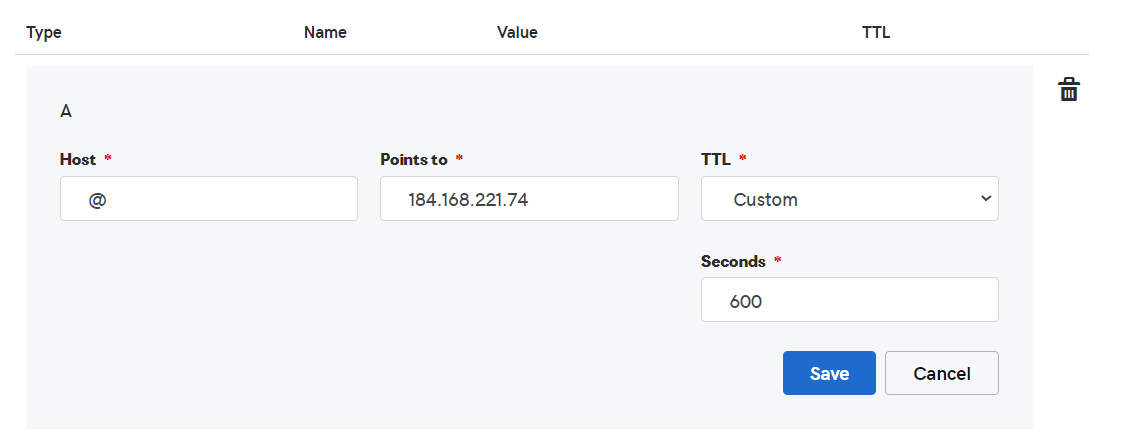
Task: Click the chevron arrow on TTL select
Action: [986, 198]
